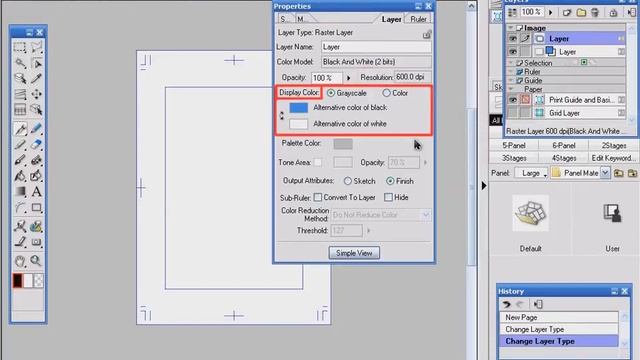Screen dimensions: 640x360
Task: Click New Layer icon in Layers toolbar
Action: 567,13
